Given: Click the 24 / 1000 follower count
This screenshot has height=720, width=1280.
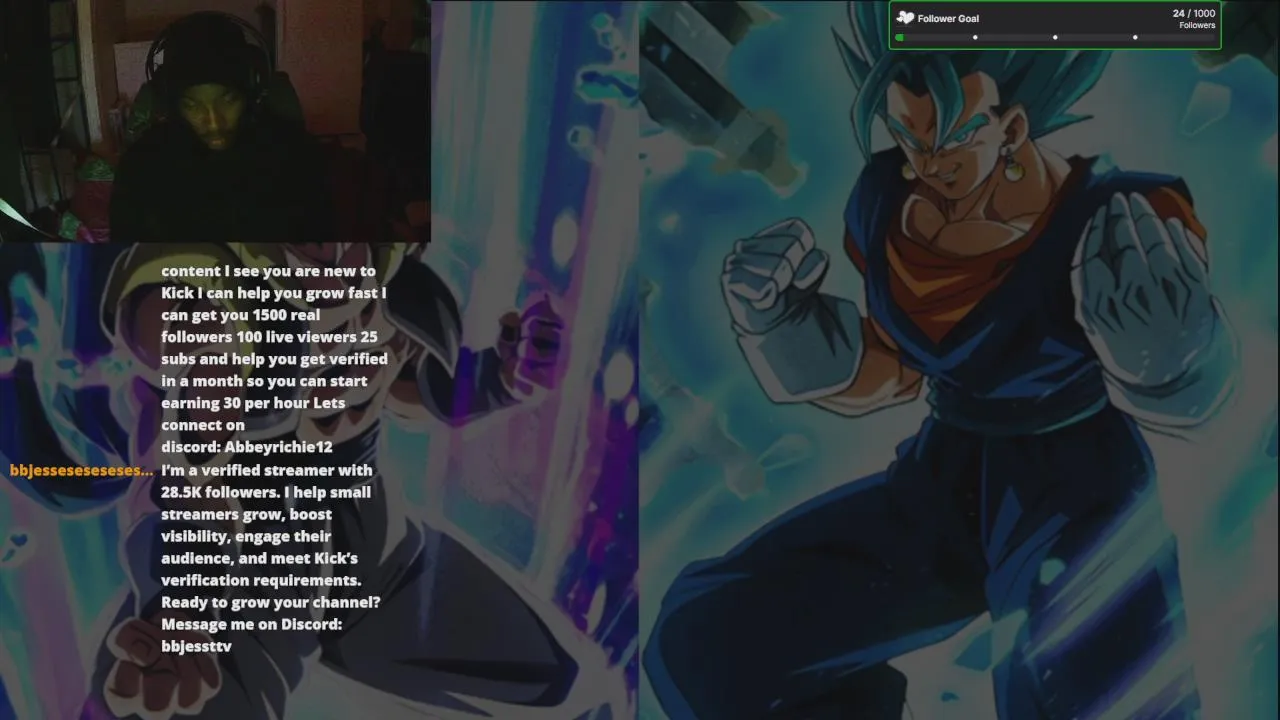Looking at the screenshot, I should click(1194, 14).
